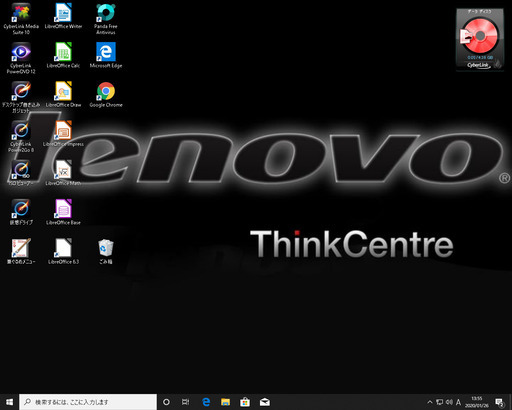Open LibreOffice Draw desktop shortcut

[63, 95]
